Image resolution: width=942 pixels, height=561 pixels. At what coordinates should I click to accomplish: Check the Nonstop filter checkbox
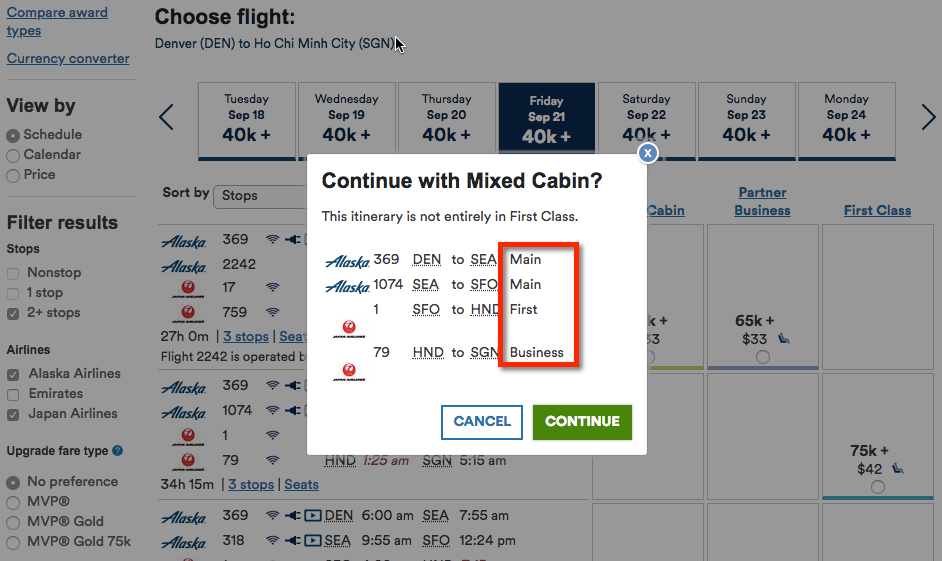point(13,274)
